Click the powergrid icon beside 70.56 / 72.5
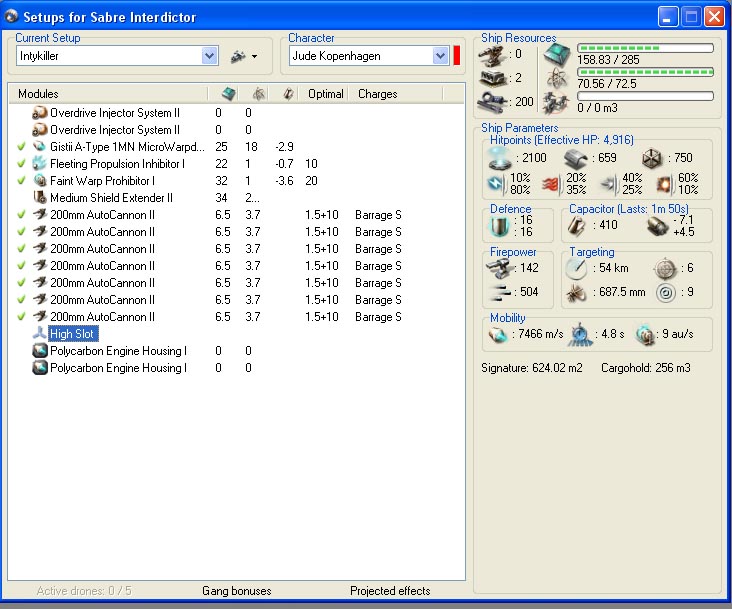This screenshot has height=609, width=732. click(556, 77)
